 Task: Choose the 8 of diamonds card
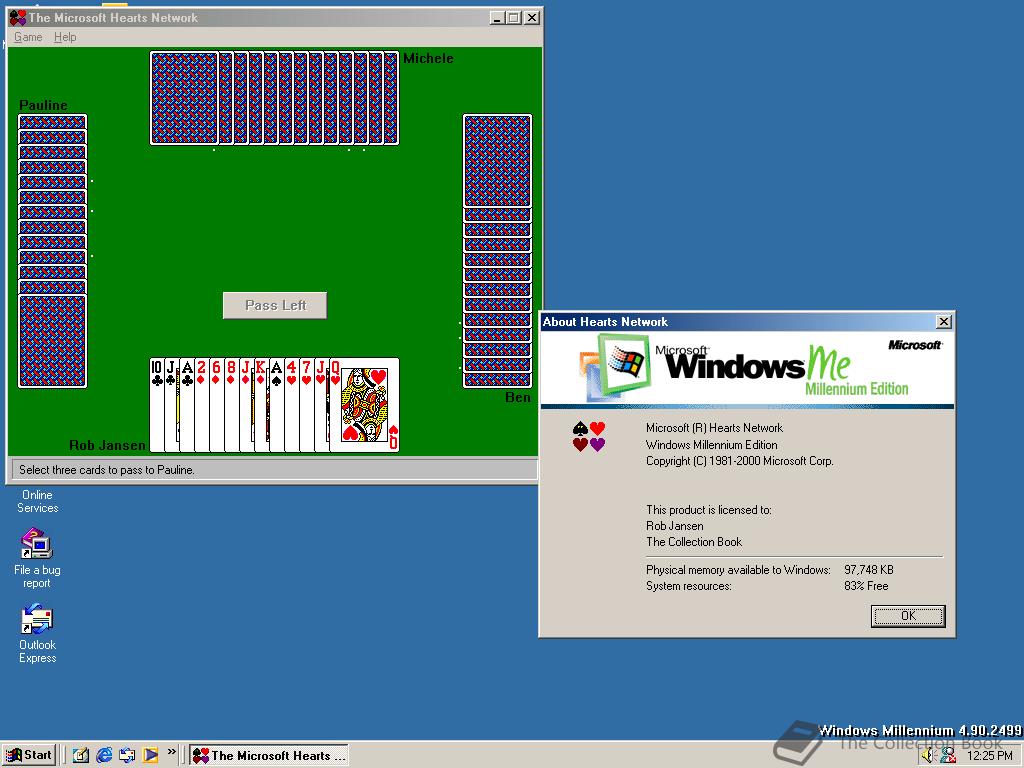[x=232, y=405]
